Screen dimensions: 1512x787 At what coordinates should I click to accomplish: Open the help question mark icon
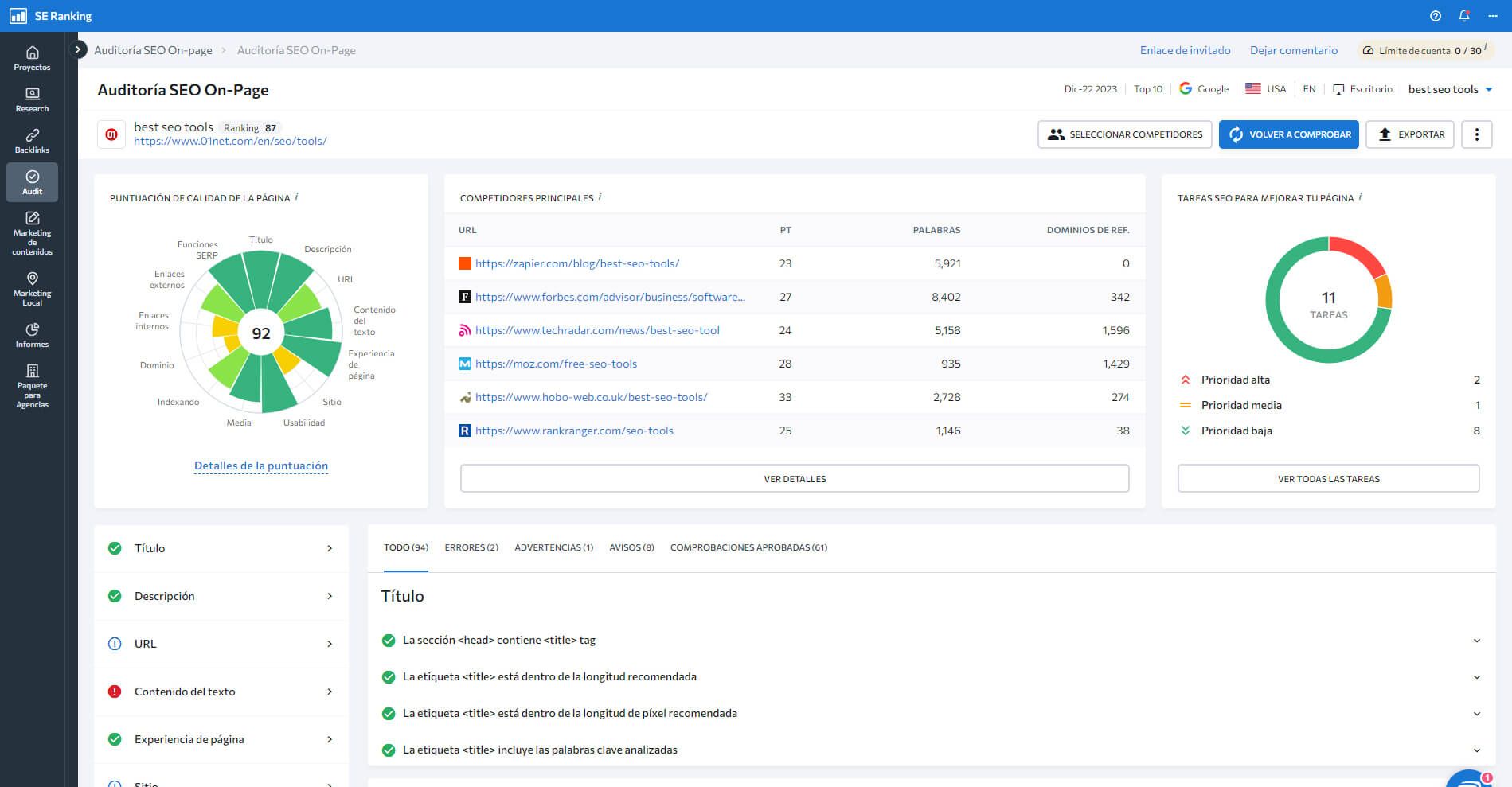click(x=1436, y=16)
